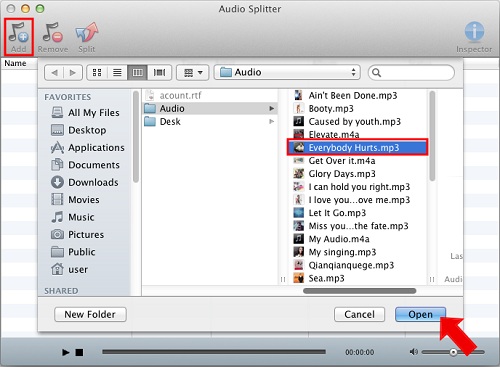
Task: Select Public in Favorites sidebar
Action: (73, 252)
